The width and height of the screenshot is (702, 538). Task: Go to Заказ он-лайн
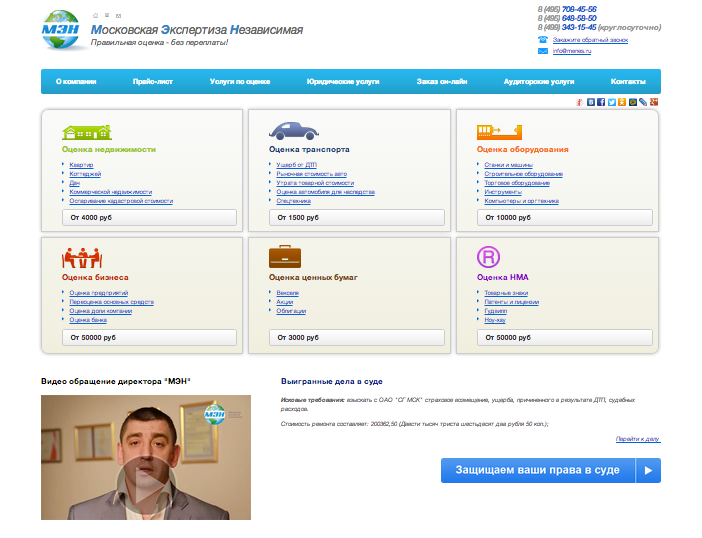pos(442,81)
